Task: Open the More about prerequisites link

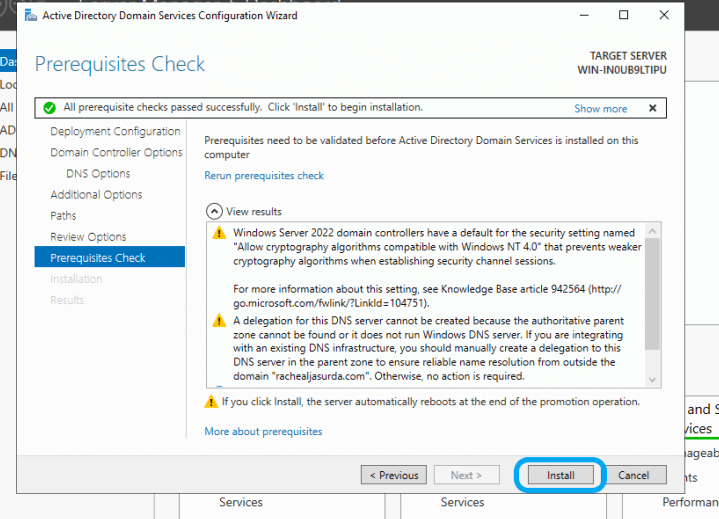Action: pos(263,431)
